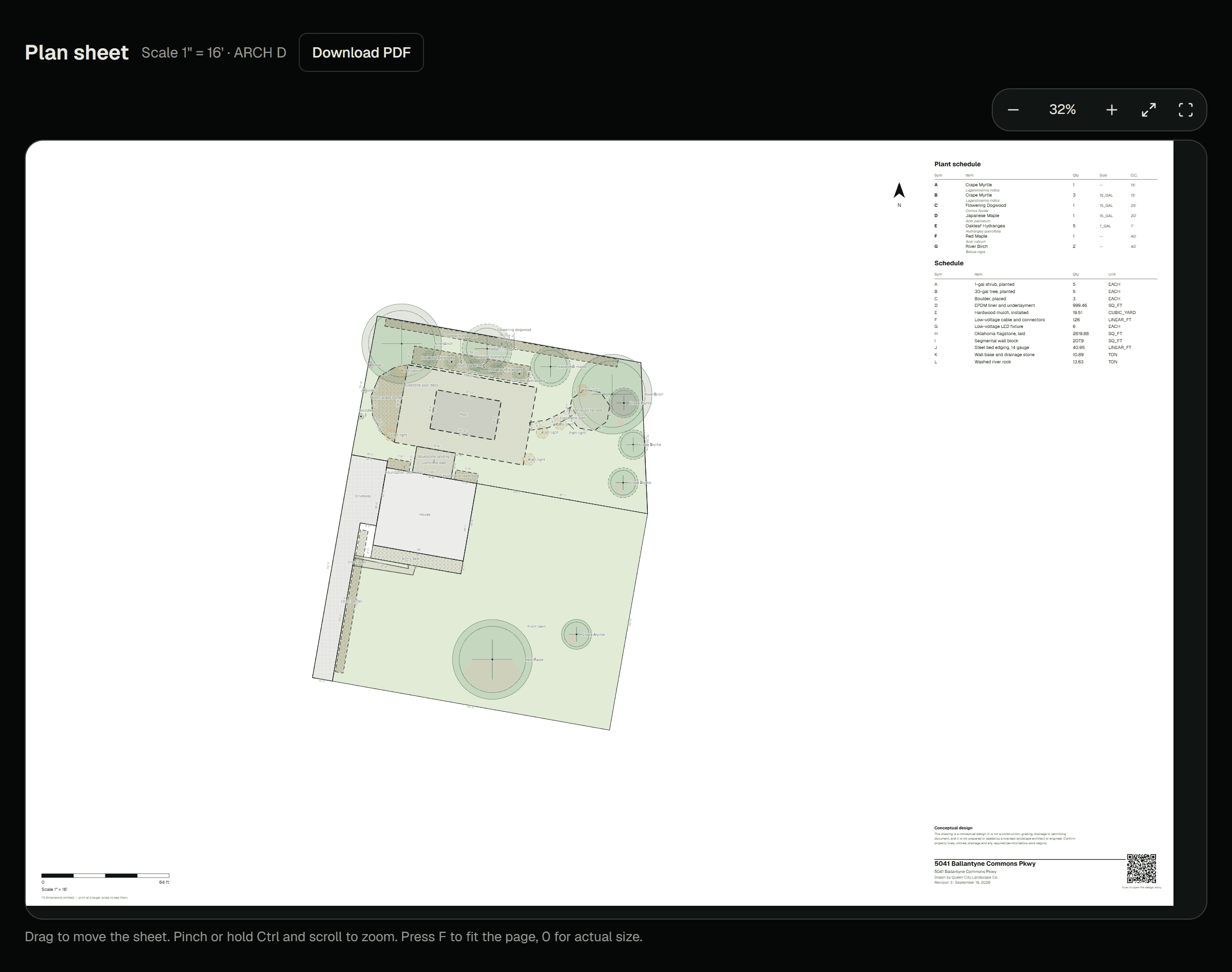Click 'Flowering Dogwood' row in Plant schedule
This screenshot has width=1232, height=972.
1045,207
